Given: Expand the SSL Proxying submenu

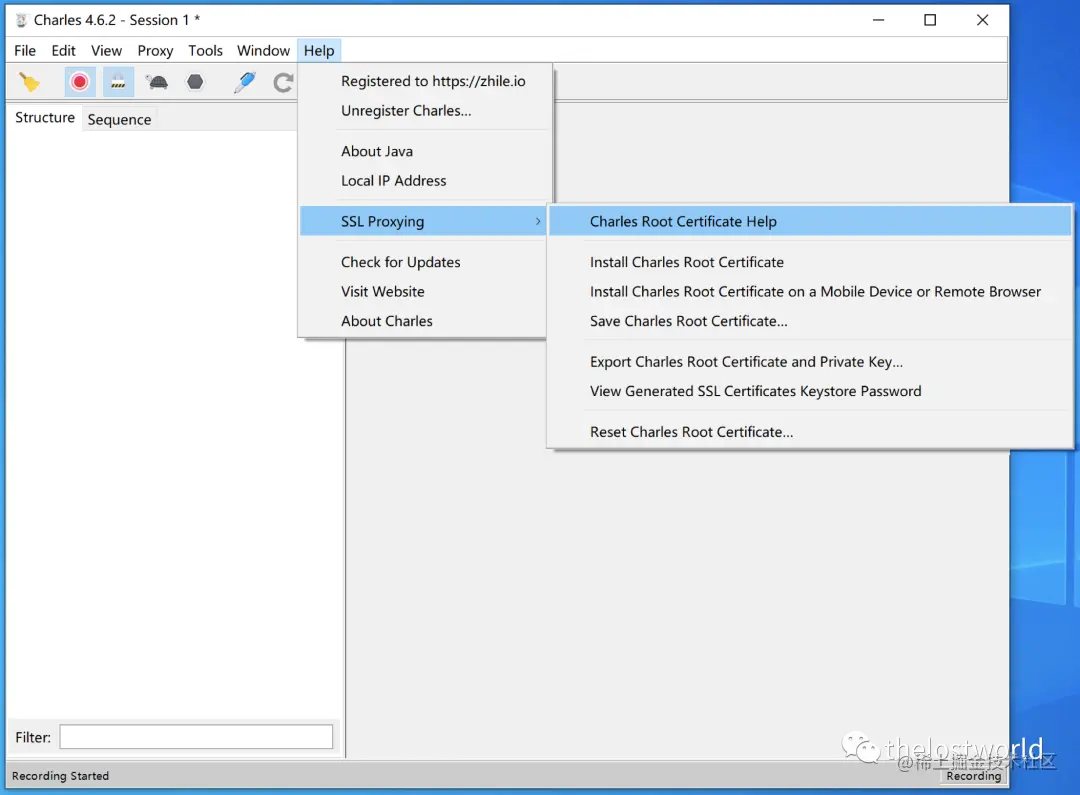Looking at the screenshot, I should pos(424,221).
